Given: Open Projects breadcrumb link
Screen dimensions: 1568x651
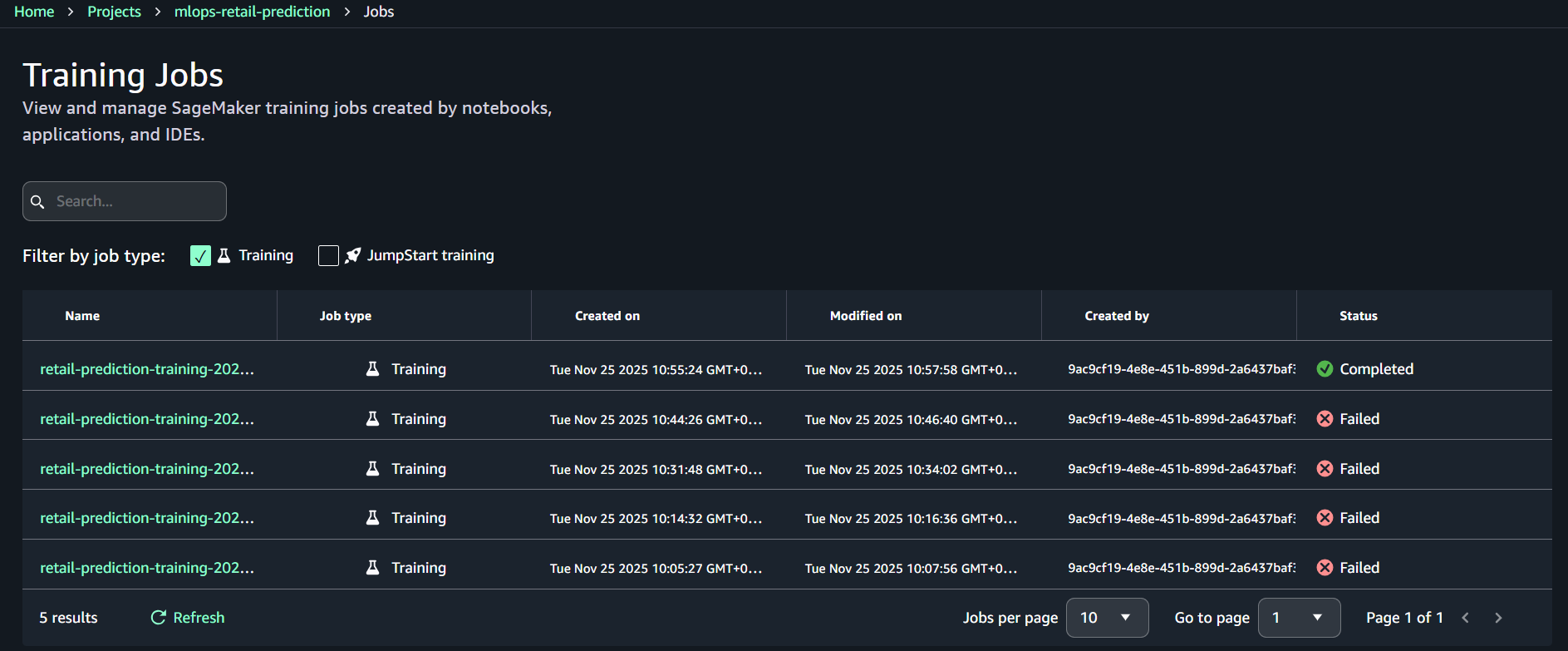Looking at the screenshot, I should click(114, 12).
